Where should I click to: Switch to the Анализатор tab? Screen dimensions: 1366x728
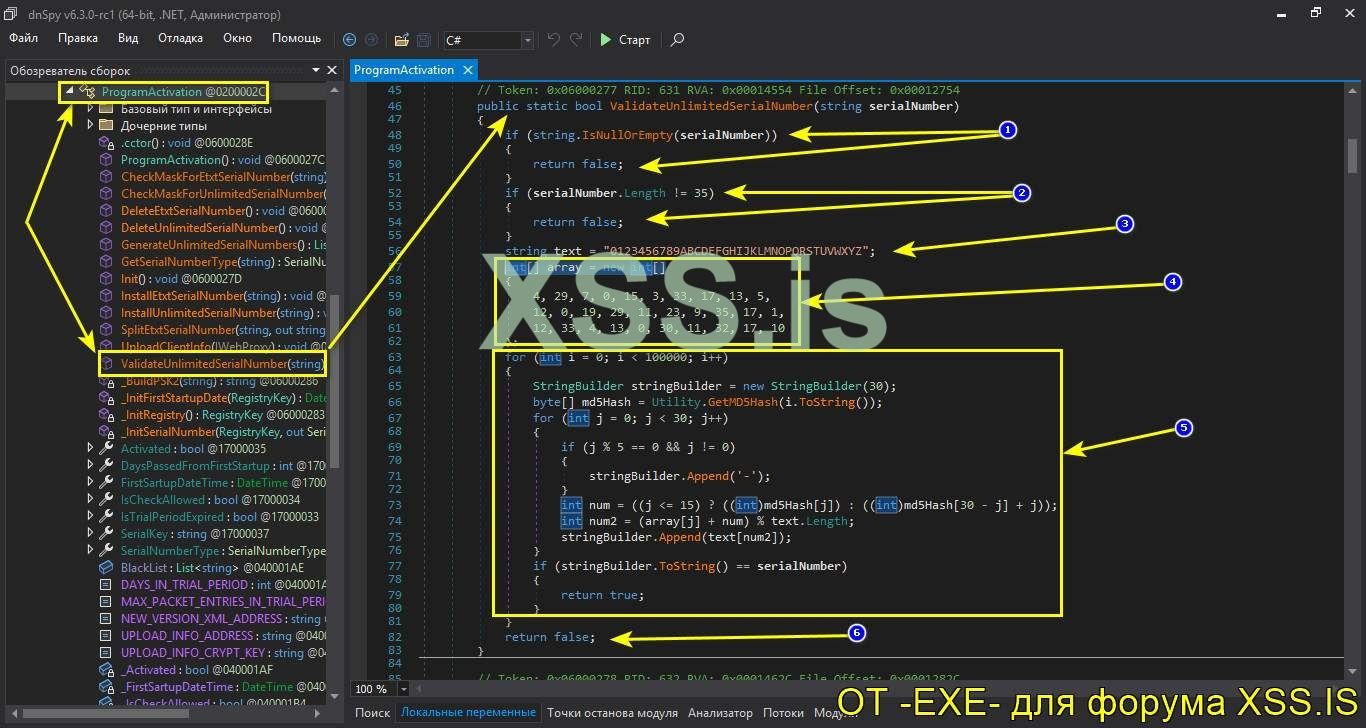tap(720, 713)
